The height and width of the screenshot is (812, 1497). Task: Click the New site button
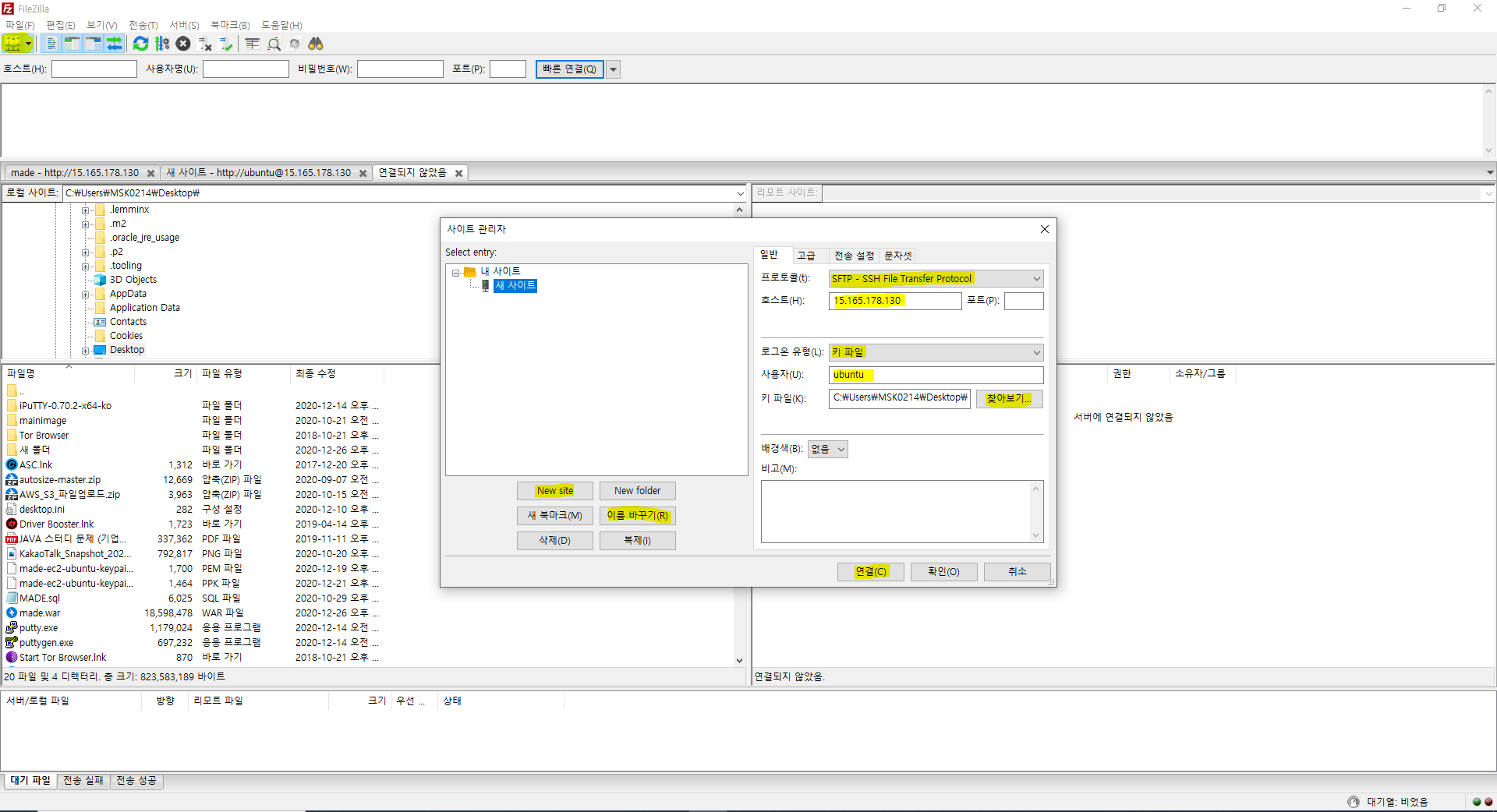(x=555, y=491)
